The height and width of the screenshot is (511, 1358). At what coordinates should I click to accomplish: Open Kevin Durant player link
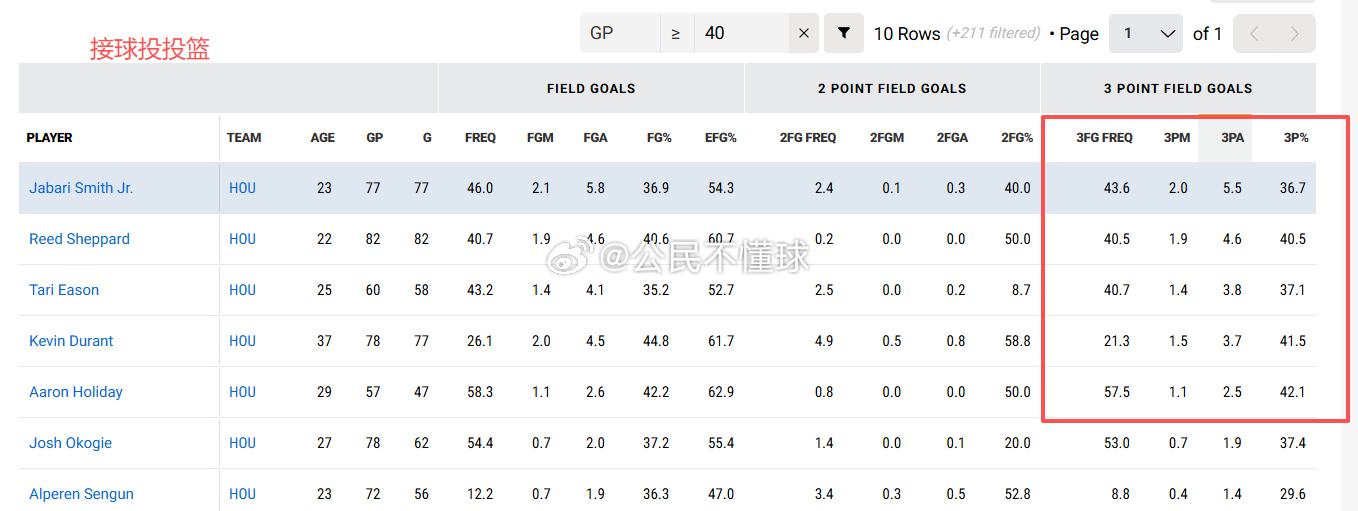point(71,341)
